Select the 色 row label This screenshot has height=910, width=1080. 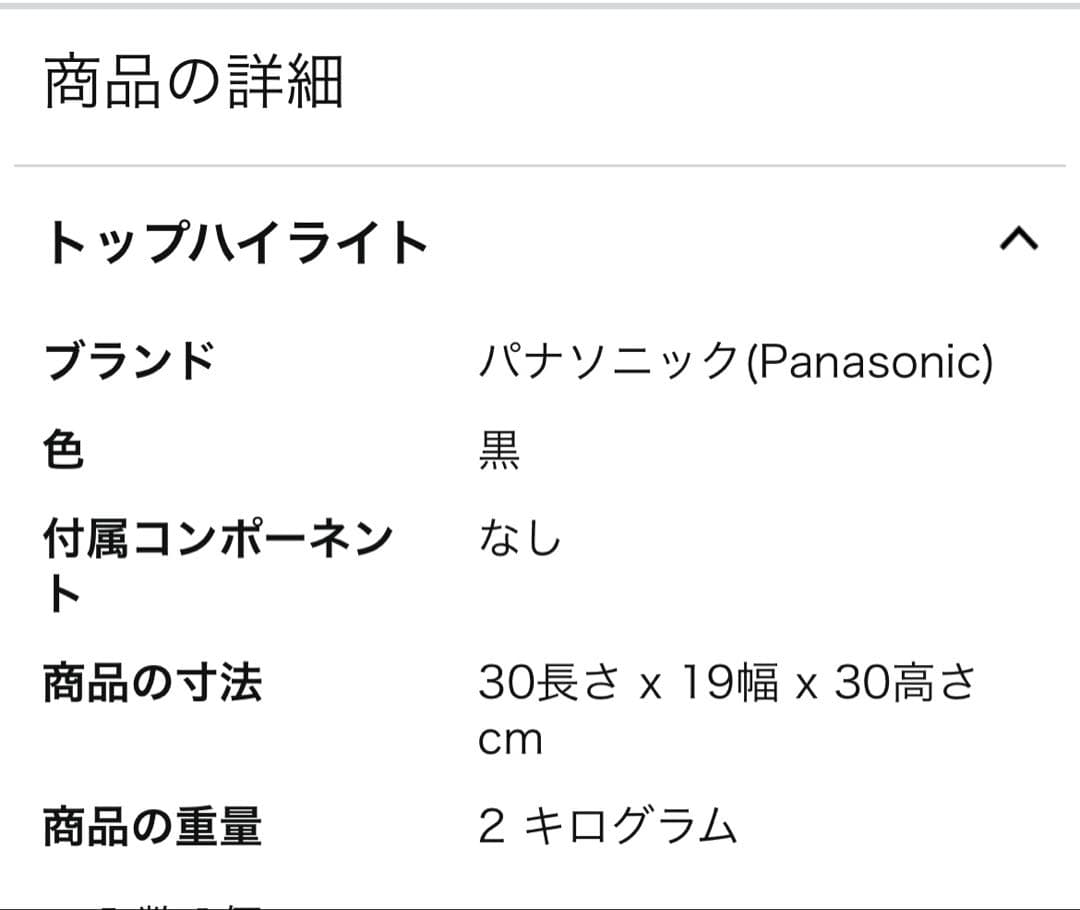point(64,451)
